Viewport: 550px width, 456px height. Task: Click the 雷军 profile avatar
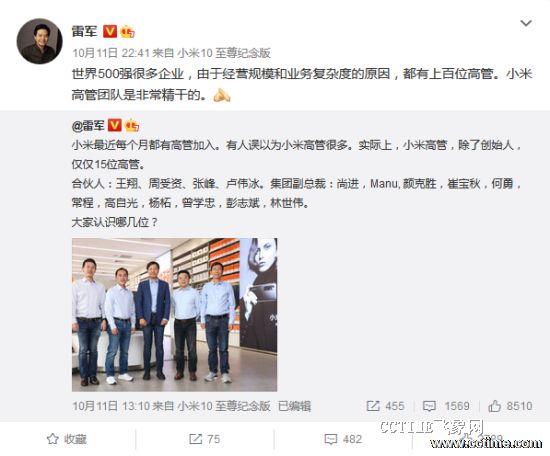40,41
